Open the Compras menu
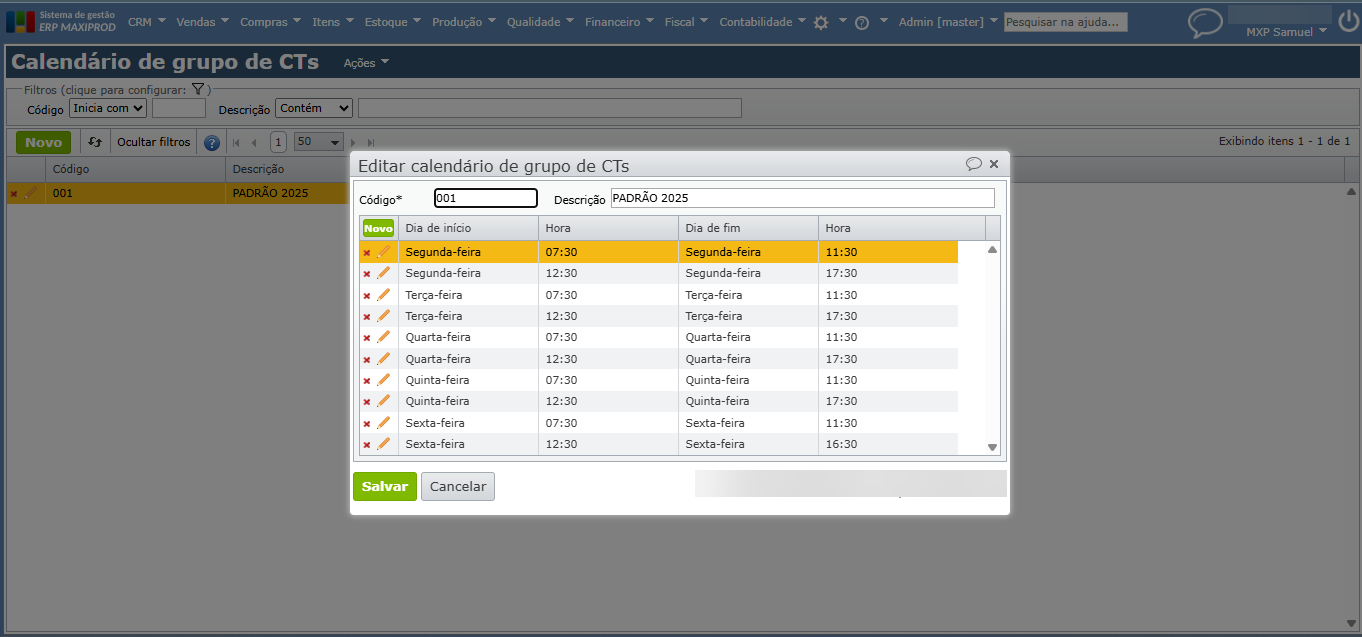Screen dimensions: 1362x637 coord(270,22)
